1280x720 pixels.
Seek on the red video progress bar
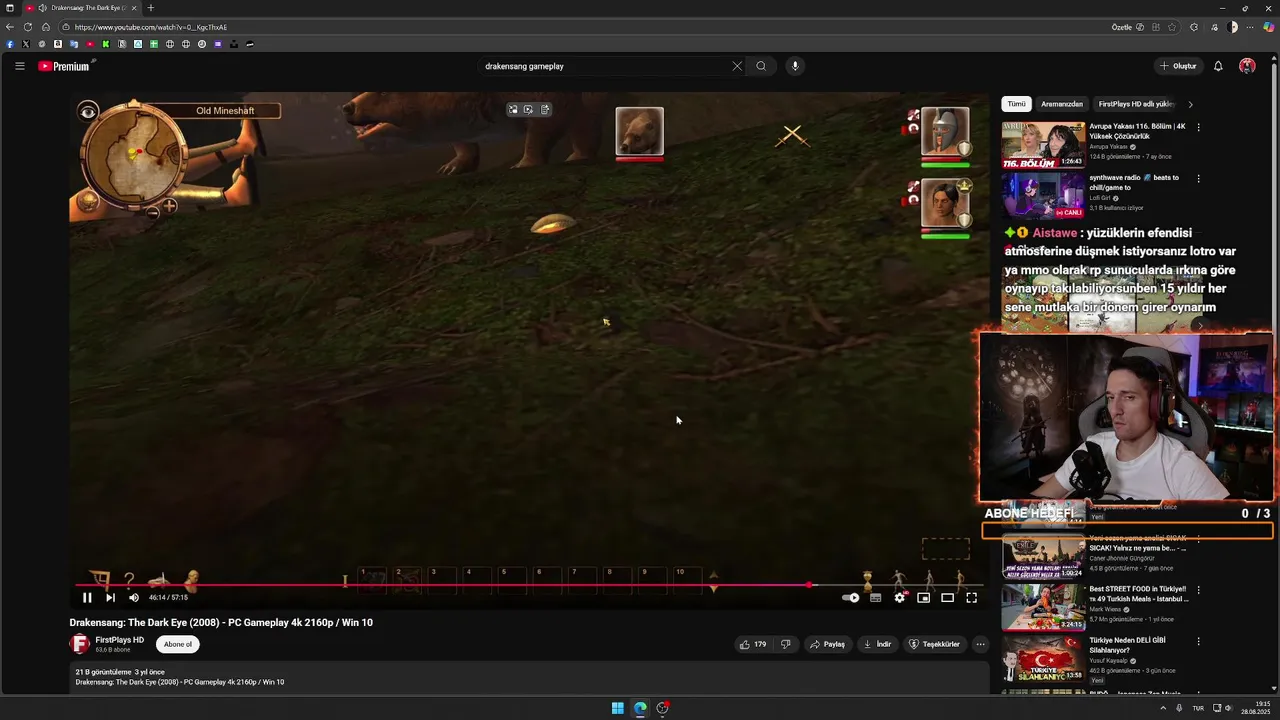(529, 585)
